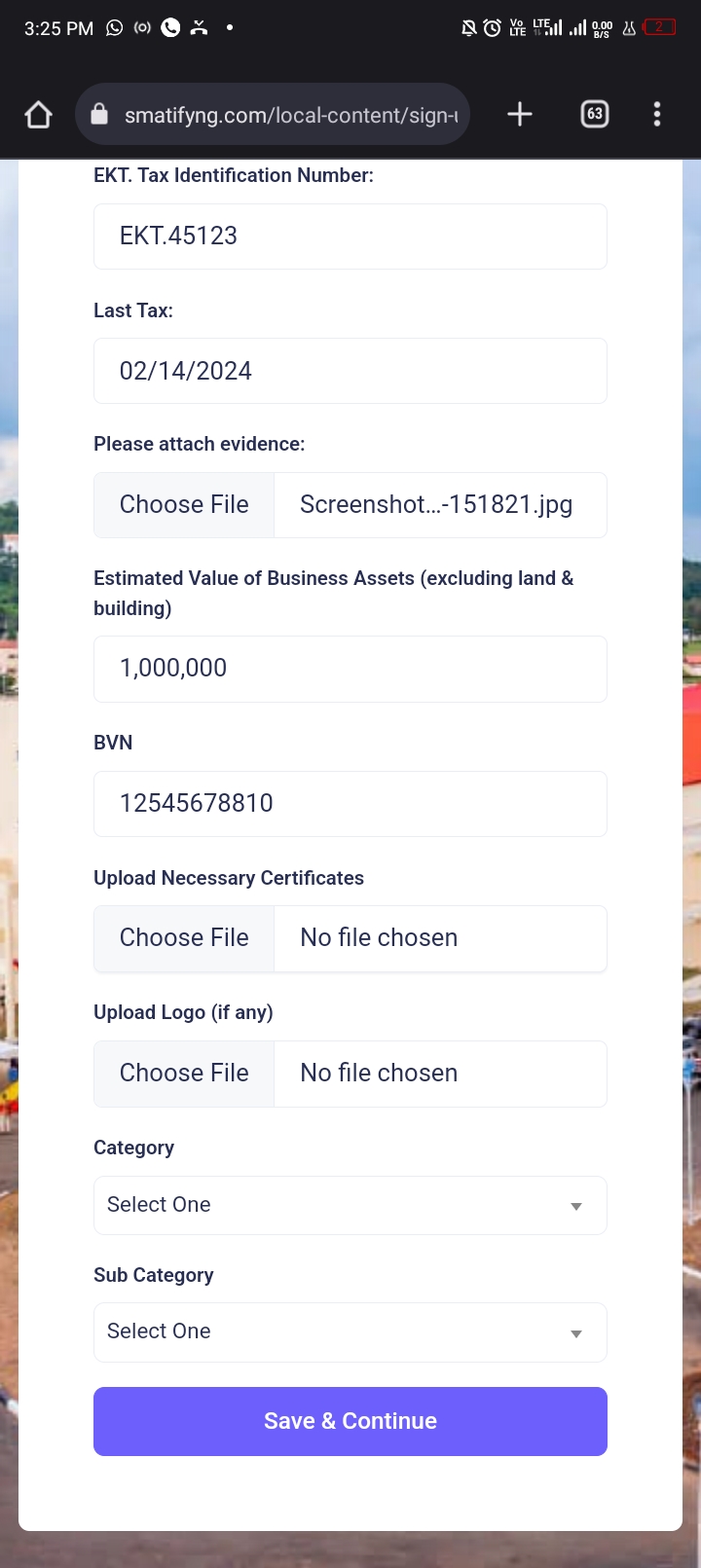Focus the EKT Tax Identification Number field
This screenshot has width=701, height=1568.
click(350, 237)
